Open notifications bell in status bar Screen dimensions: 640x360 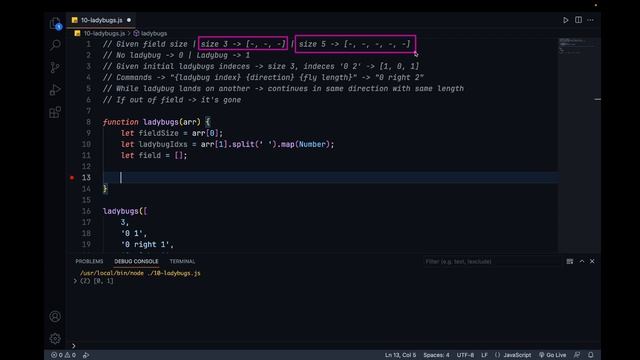[591, 355]
